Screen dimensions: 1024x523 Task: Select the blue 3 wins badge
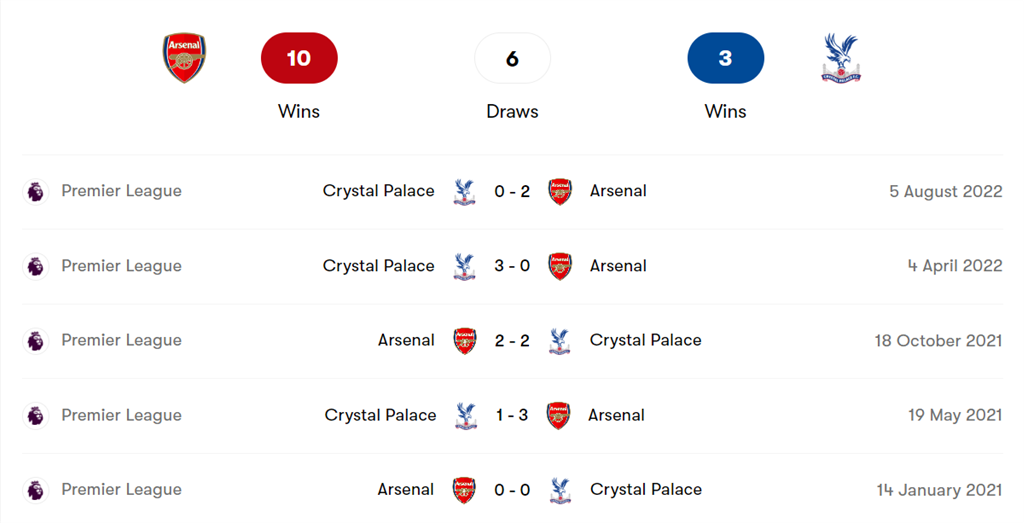coord(725,58)
